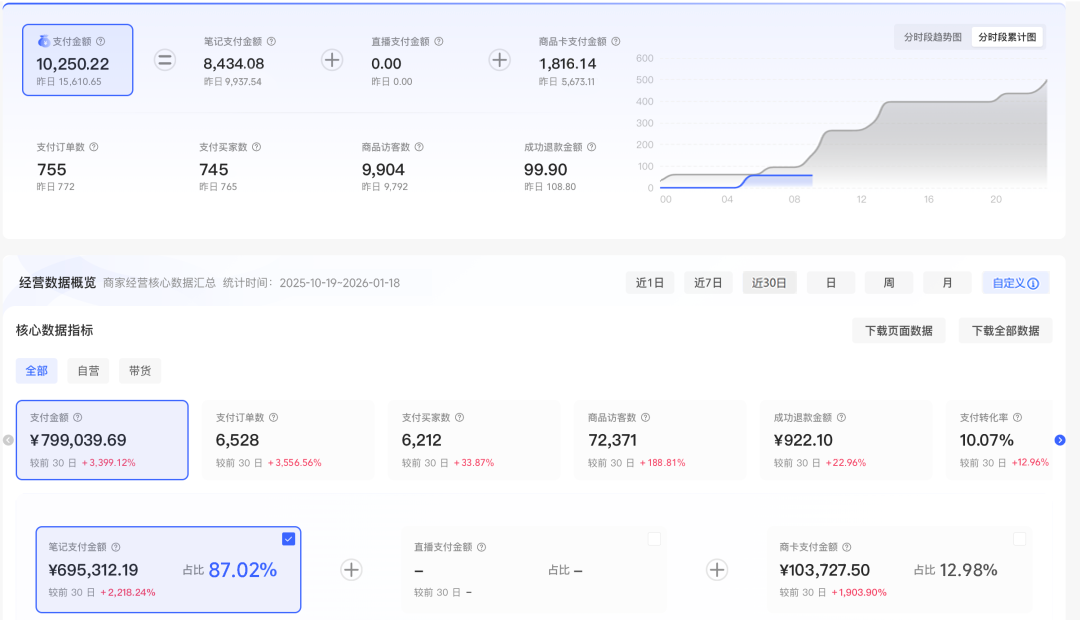Open the 日 date selector
1080x620 pixels.
831,283
